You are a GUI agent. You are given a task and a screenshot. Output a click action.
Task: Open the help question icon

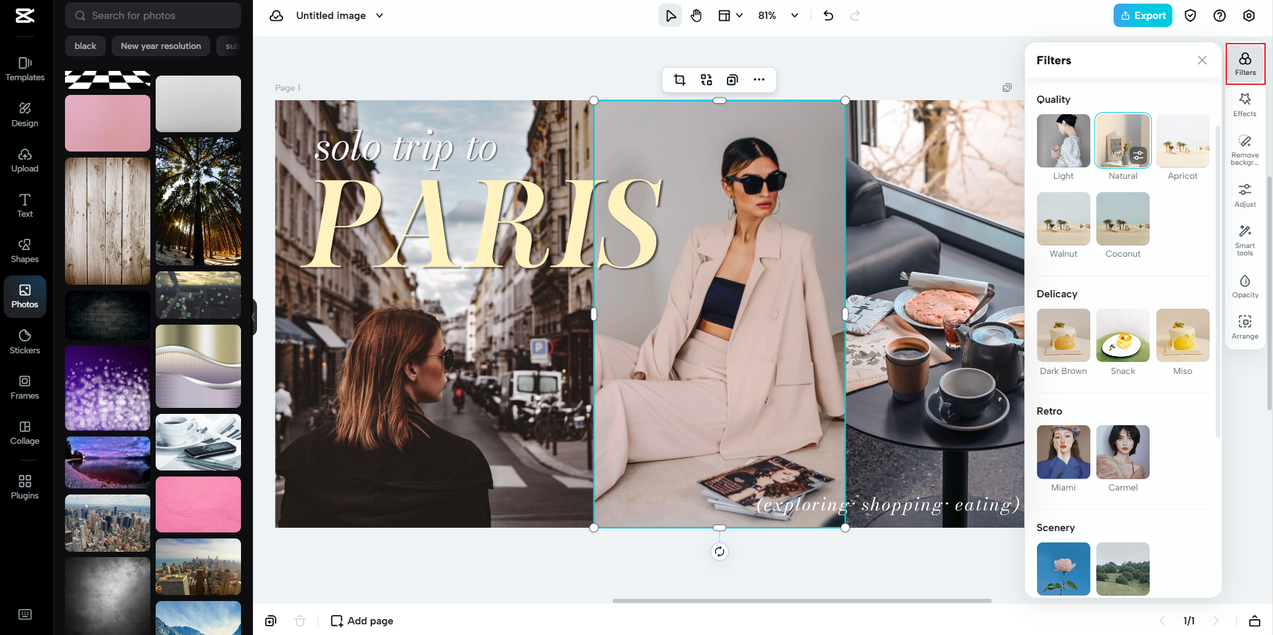pyautogui.click(x=1219, y=15)
